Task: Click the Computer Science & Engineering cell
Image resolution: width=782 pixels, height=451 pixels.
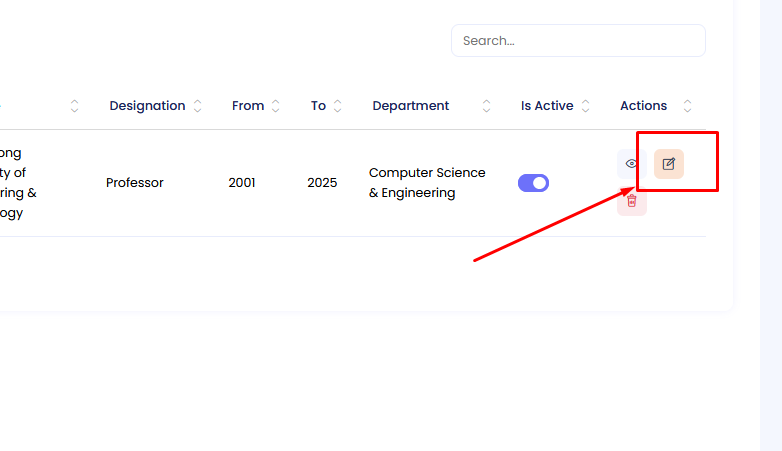Action: click(x=427, y=183)
